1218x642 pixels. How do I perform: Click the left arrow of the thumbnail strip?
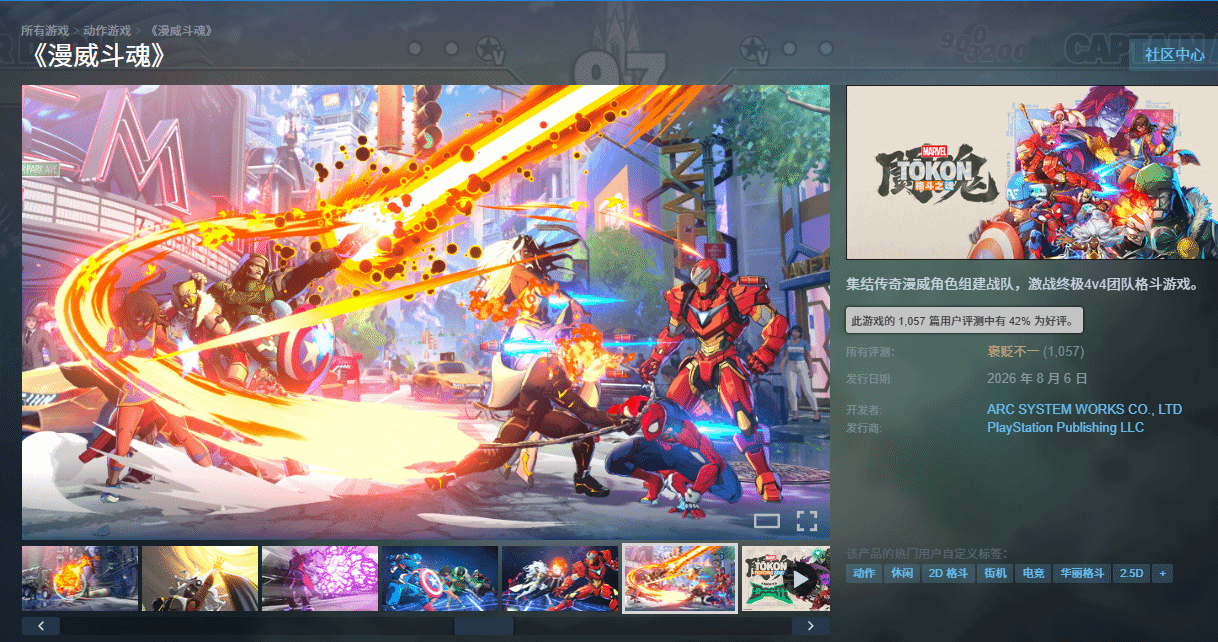41,626
